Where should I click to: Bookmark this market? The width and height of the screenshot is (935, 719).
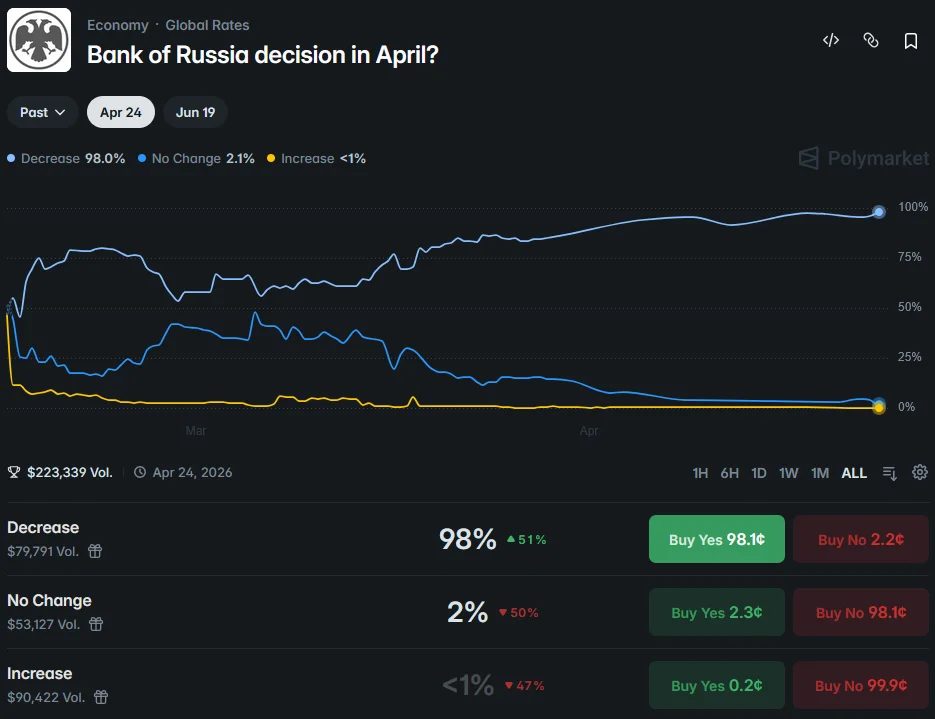(x=911, y=41)
